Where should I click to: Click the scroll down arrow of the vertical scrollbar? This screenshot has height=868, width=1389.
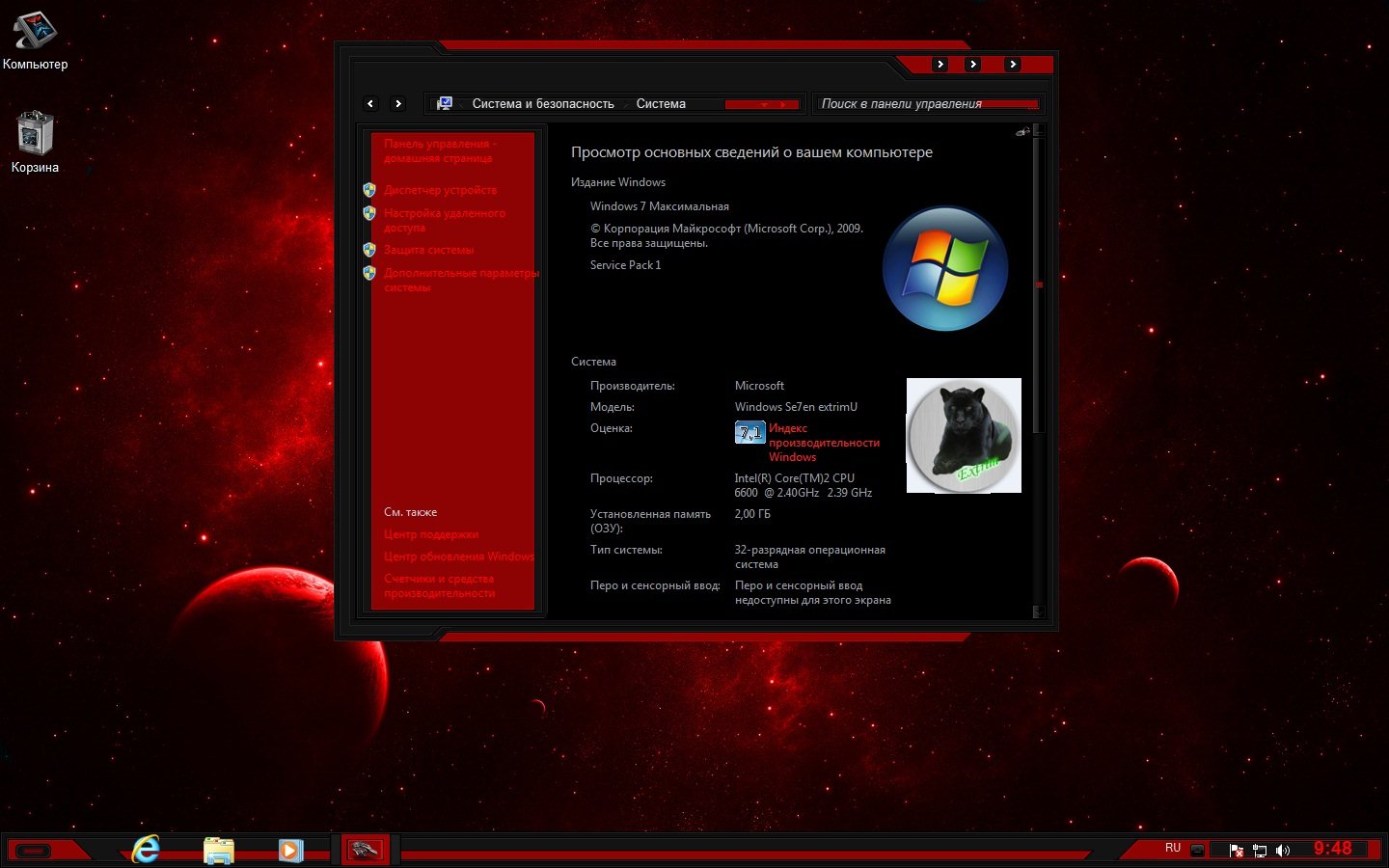coord(1038,611)
